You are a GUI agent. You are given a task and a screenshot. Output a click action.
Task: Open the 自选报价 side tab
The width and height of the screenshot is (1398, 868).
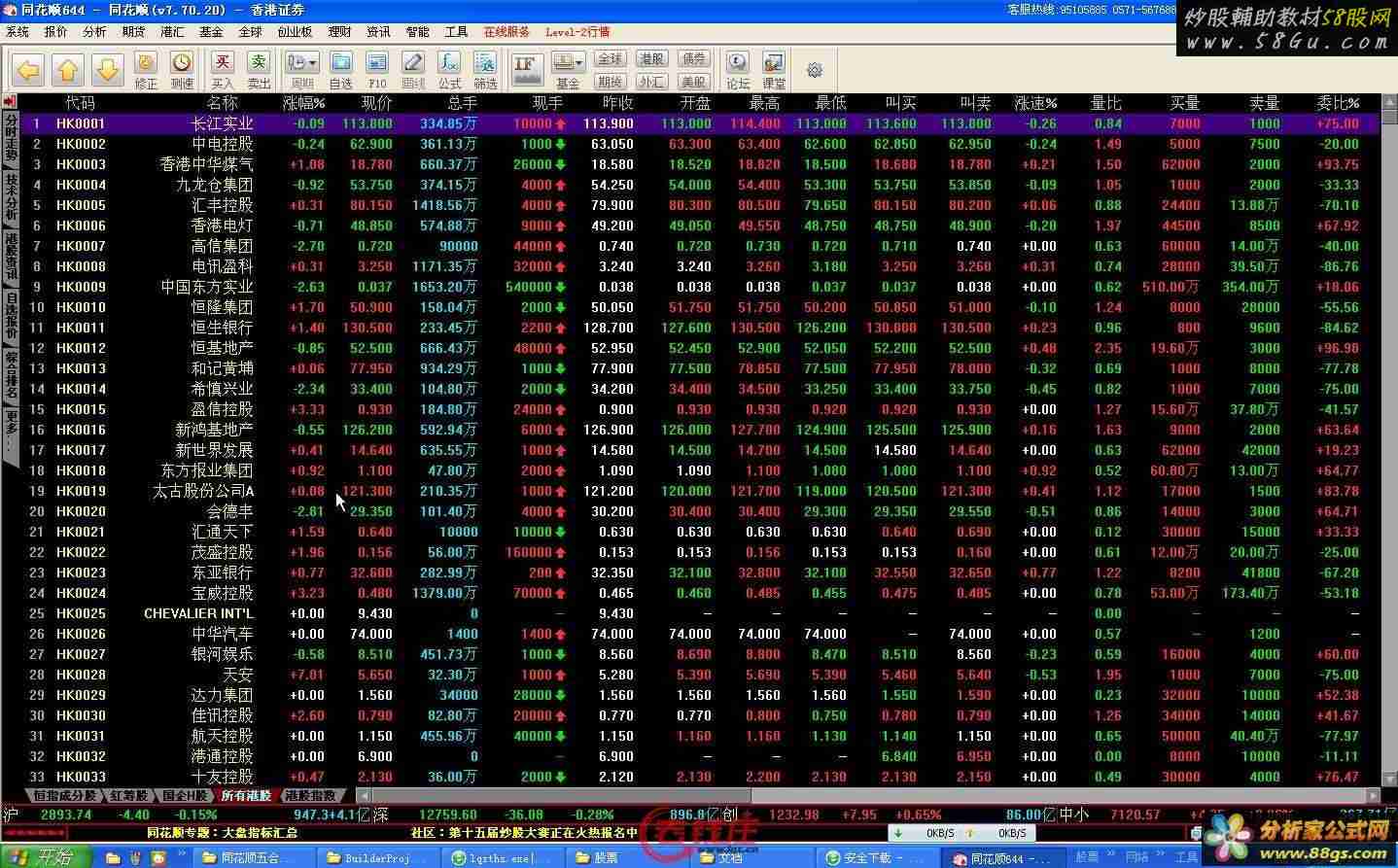pyautogui.click(x=11, y=317)
